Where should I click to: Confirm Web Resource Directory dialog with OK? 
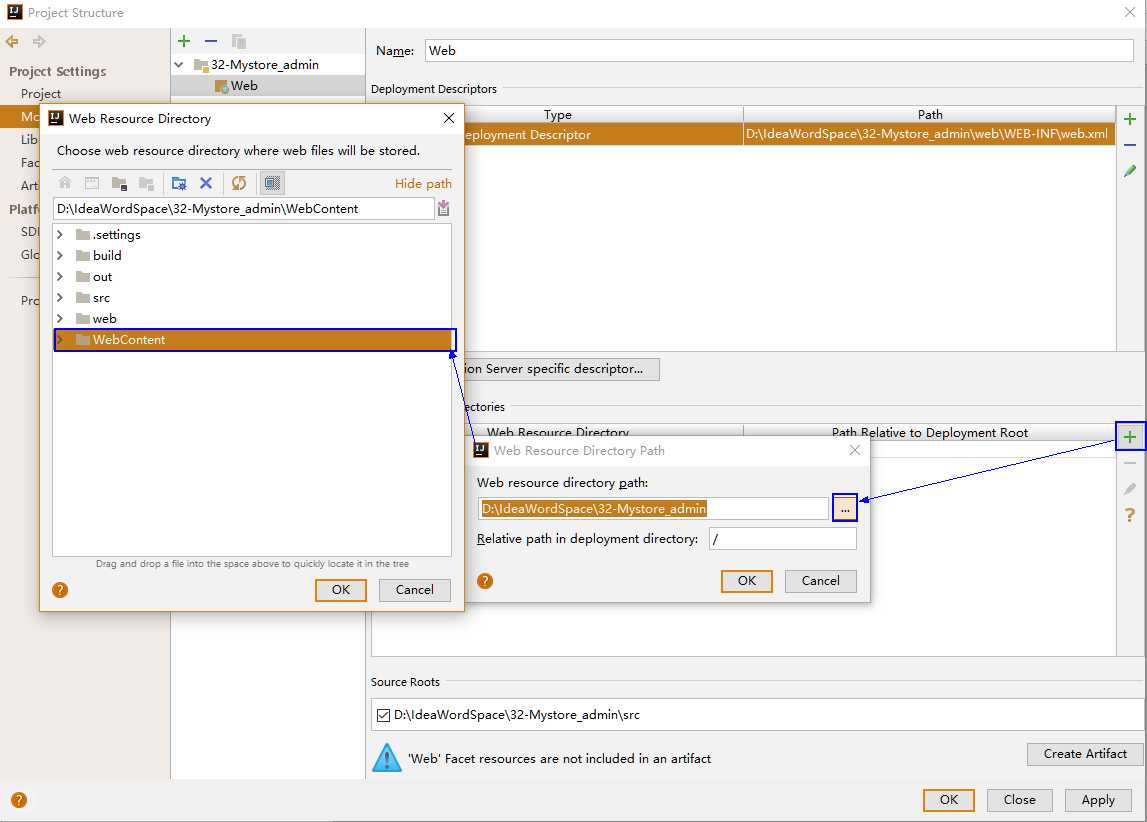341,589
